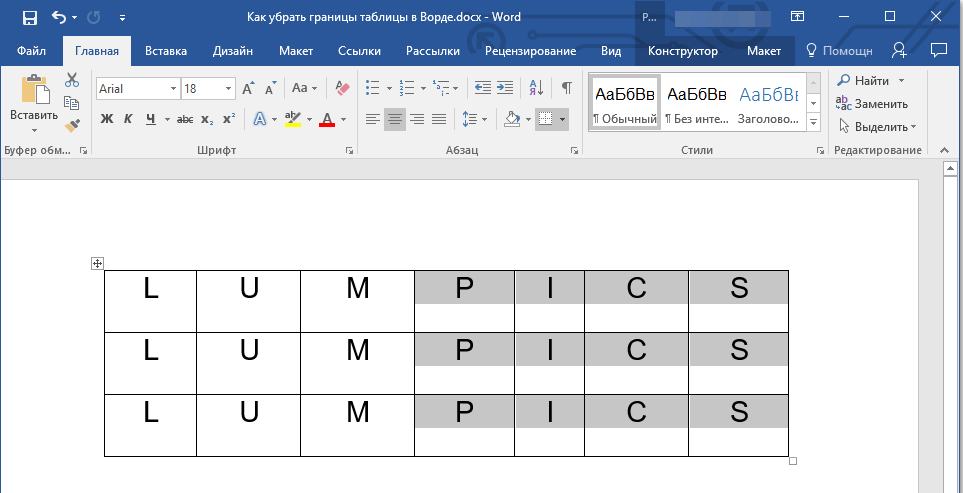Paste using the Вставить clipboard icon

(x=35, y=90)
